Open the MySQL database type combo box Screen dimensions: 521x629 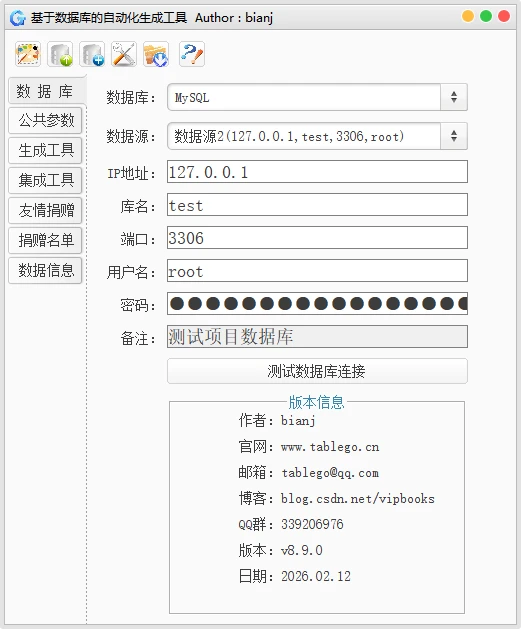(x=317, y=97)
